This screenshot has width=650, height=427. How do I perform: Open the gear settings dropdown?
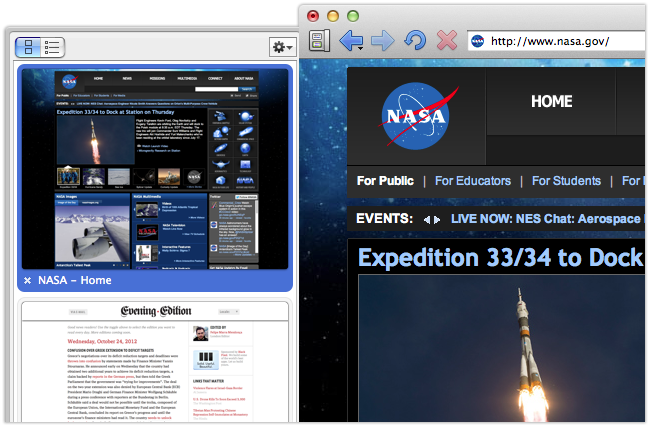[x=283, y=47]
